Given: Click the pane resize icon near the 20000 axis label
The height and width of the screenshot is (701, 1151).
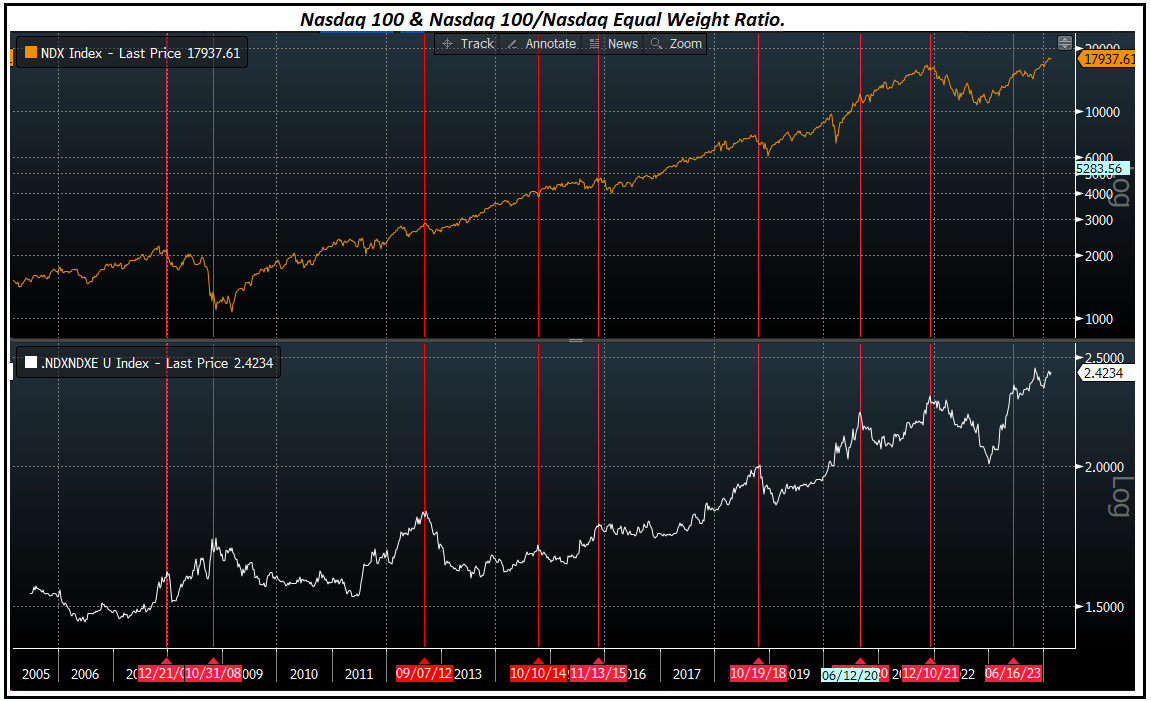Looking at the screenshot, I should 1064,43.
